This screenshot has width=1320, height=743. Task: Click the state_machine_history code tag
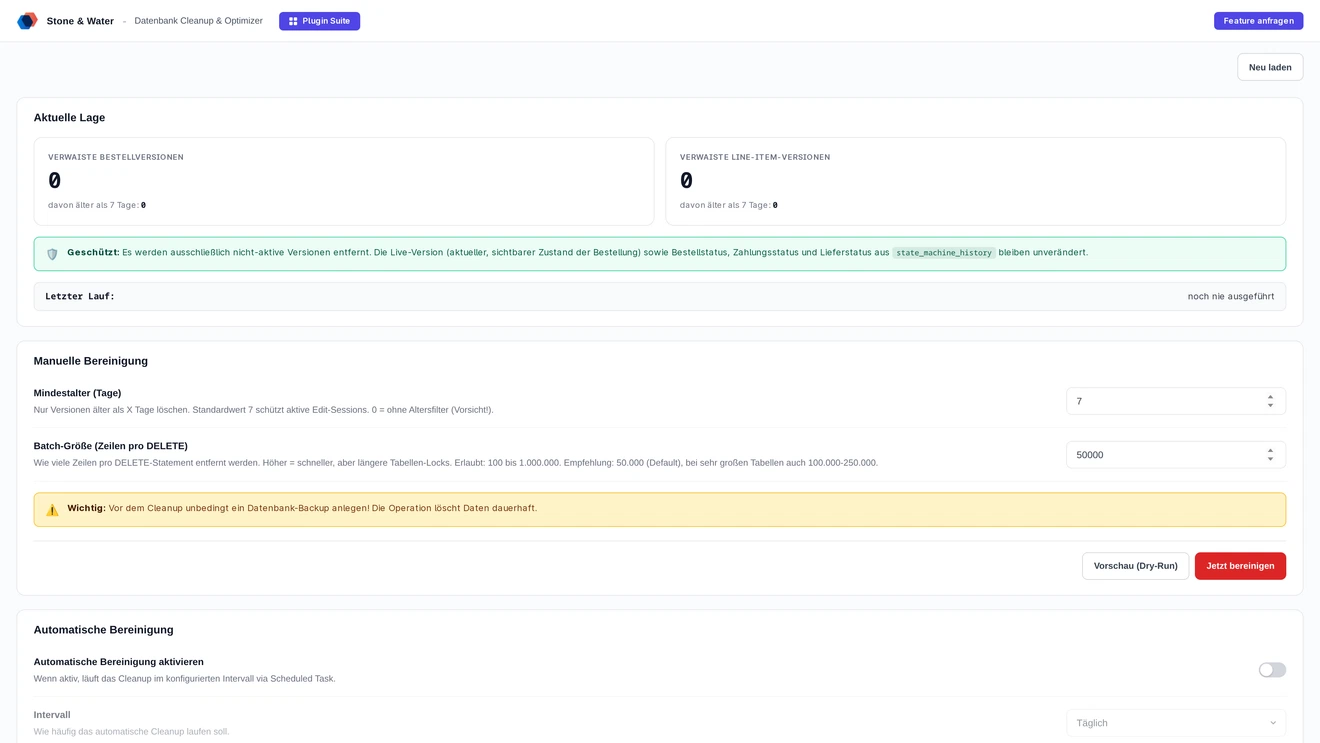[x=943, y=253]
